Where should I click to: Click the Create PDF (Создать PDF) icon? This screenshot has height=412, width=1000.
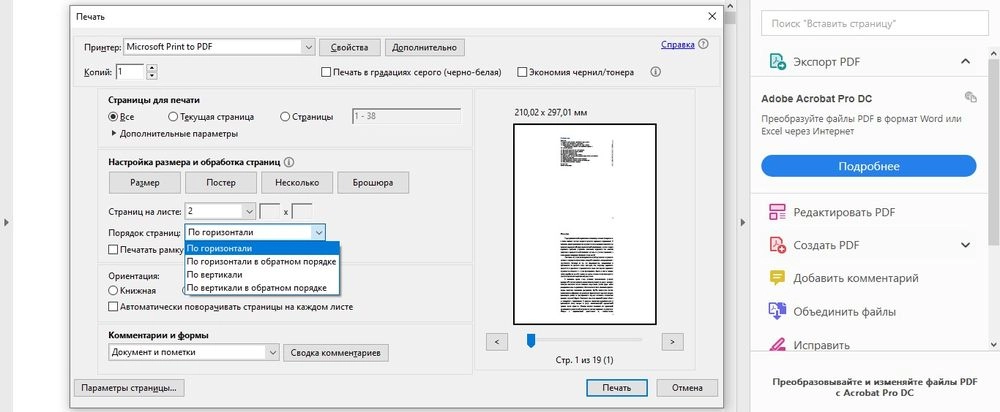[x=777, y=245]
